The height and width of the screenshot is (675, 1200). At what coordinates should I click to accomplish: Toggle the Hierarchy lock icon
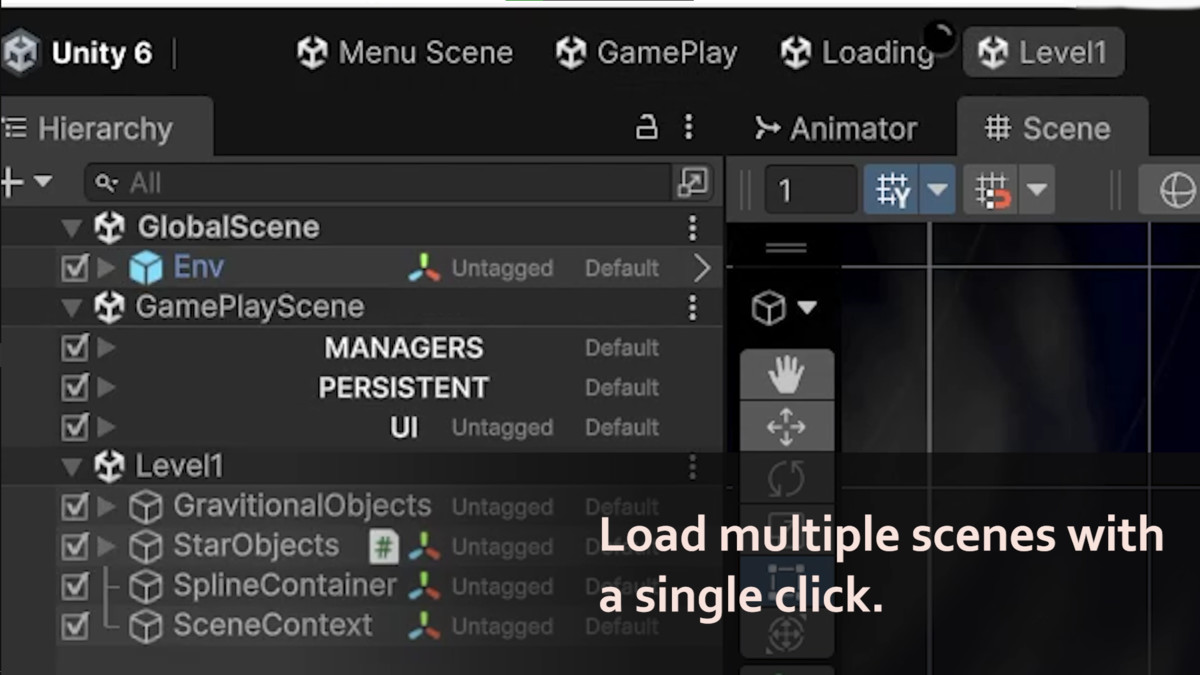648,128
